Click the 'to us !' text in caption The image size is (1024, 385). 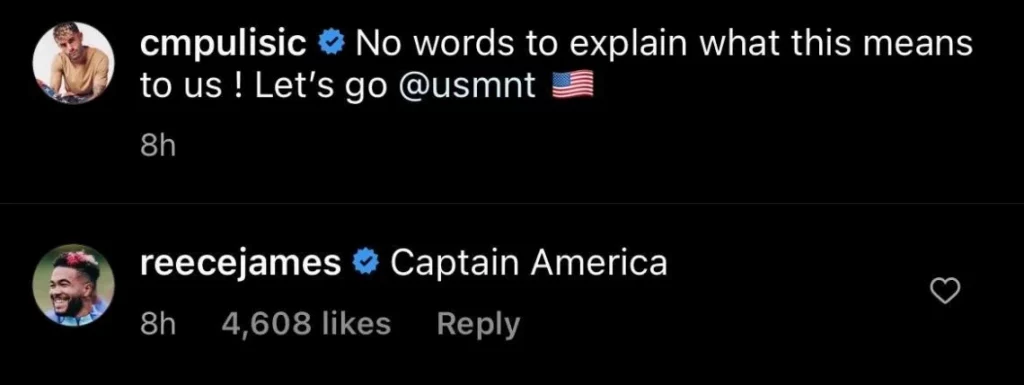(193, 87)
